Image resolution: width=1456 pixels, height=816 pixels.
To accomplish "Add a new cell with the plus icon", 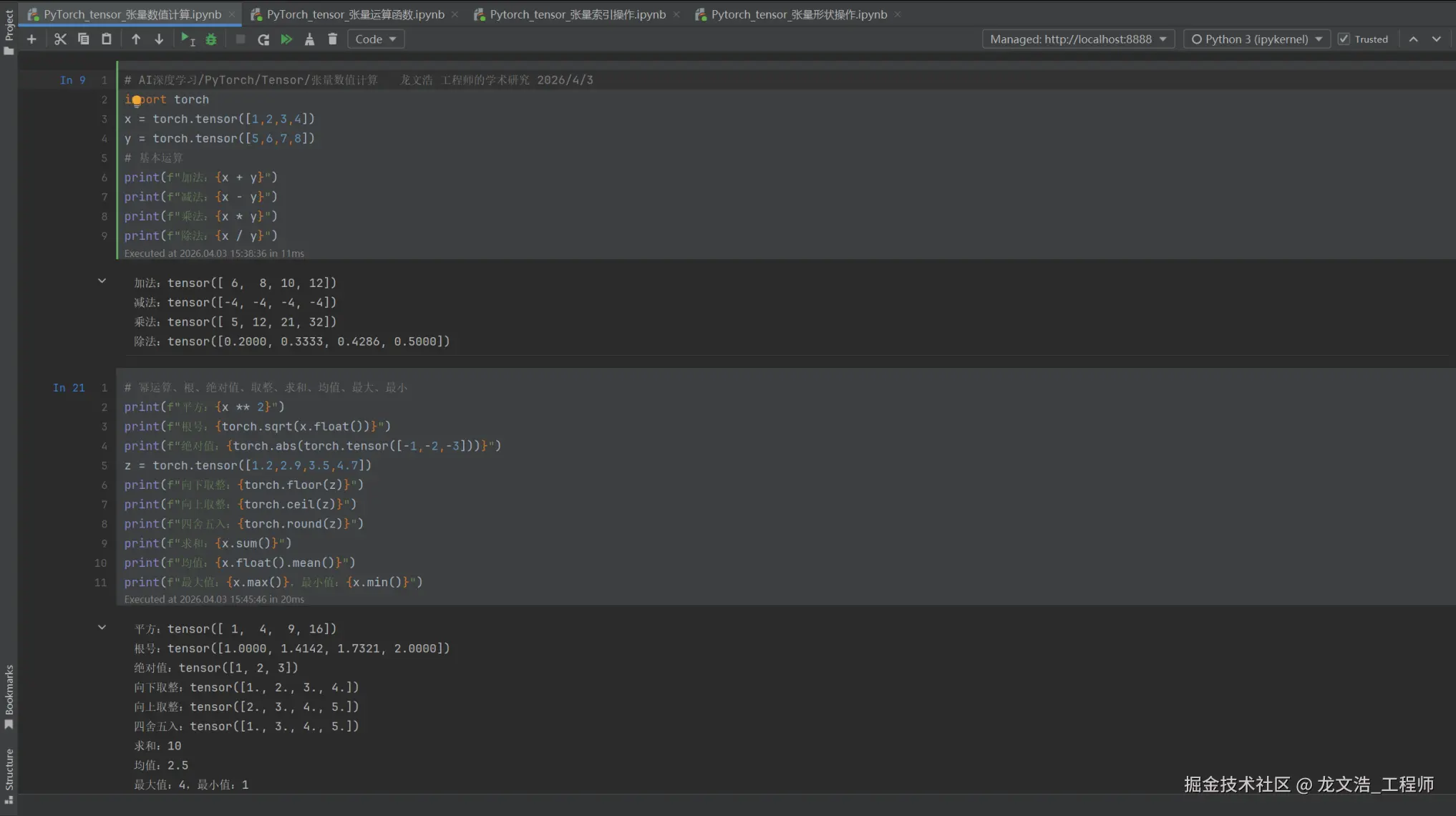I will [x=31, y=39].
